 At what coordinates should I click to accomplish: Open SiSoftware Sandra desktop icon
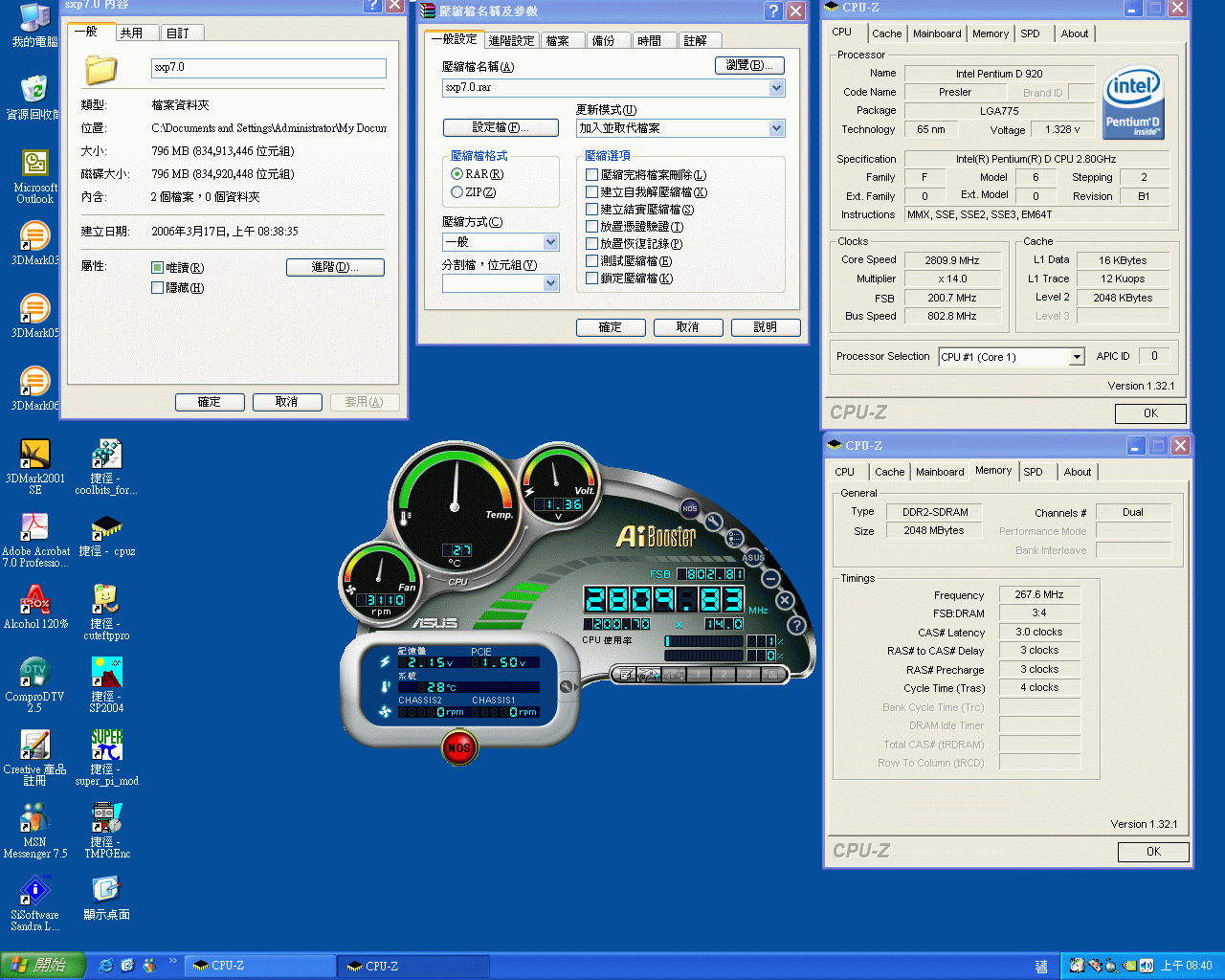[34, 902]
